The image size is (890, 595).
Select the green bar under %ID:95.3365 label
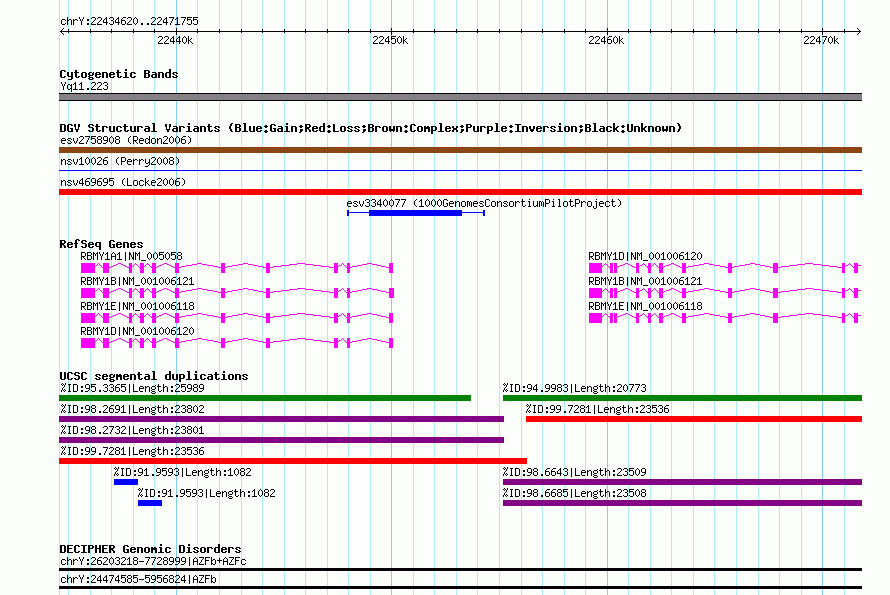265,398
